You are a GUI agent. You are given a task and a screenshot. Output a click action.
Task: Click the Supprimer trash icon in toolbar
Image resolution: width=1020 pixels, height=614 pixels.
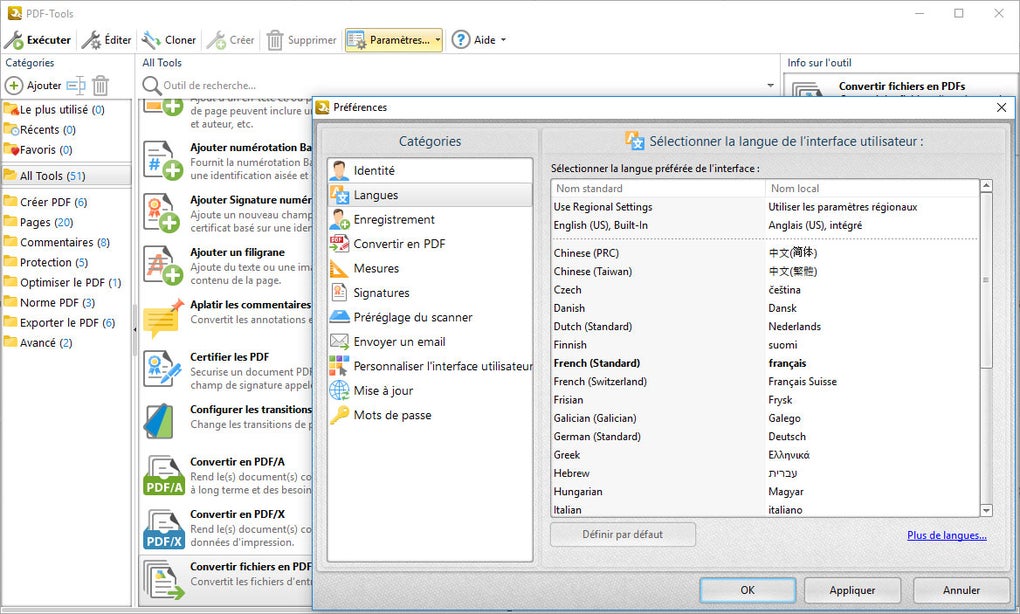coord(275,40)
